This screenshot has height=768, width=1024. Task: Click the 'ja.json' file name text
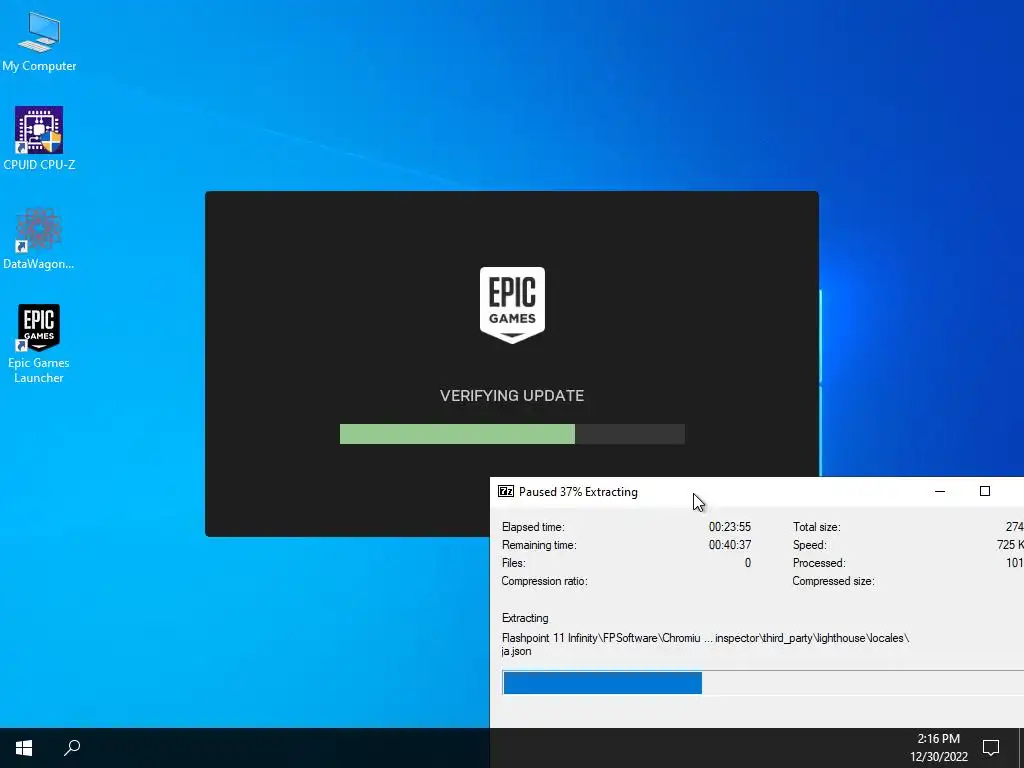click(x=517, y=651)
